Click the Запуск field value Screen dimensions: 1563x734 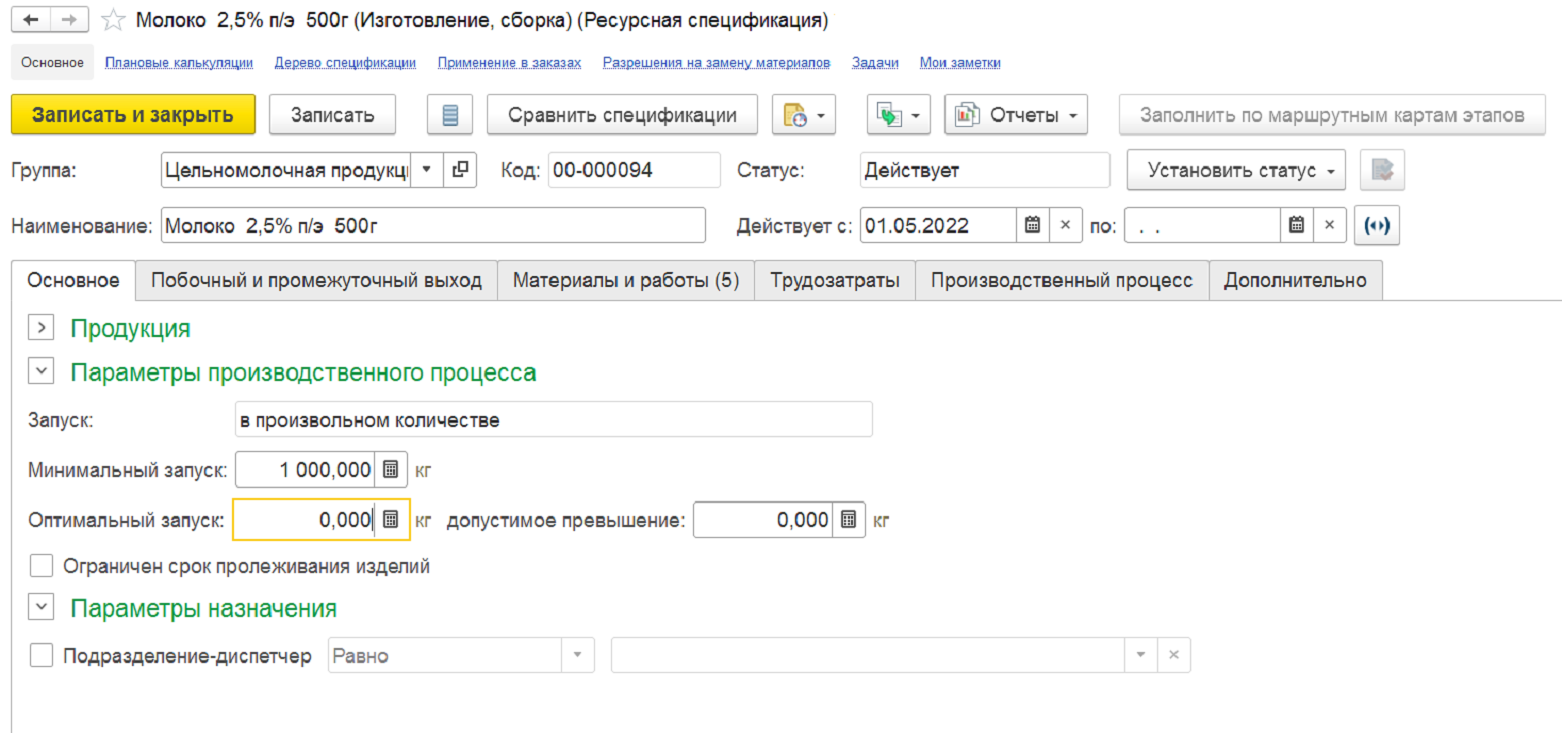coord(552,420)
